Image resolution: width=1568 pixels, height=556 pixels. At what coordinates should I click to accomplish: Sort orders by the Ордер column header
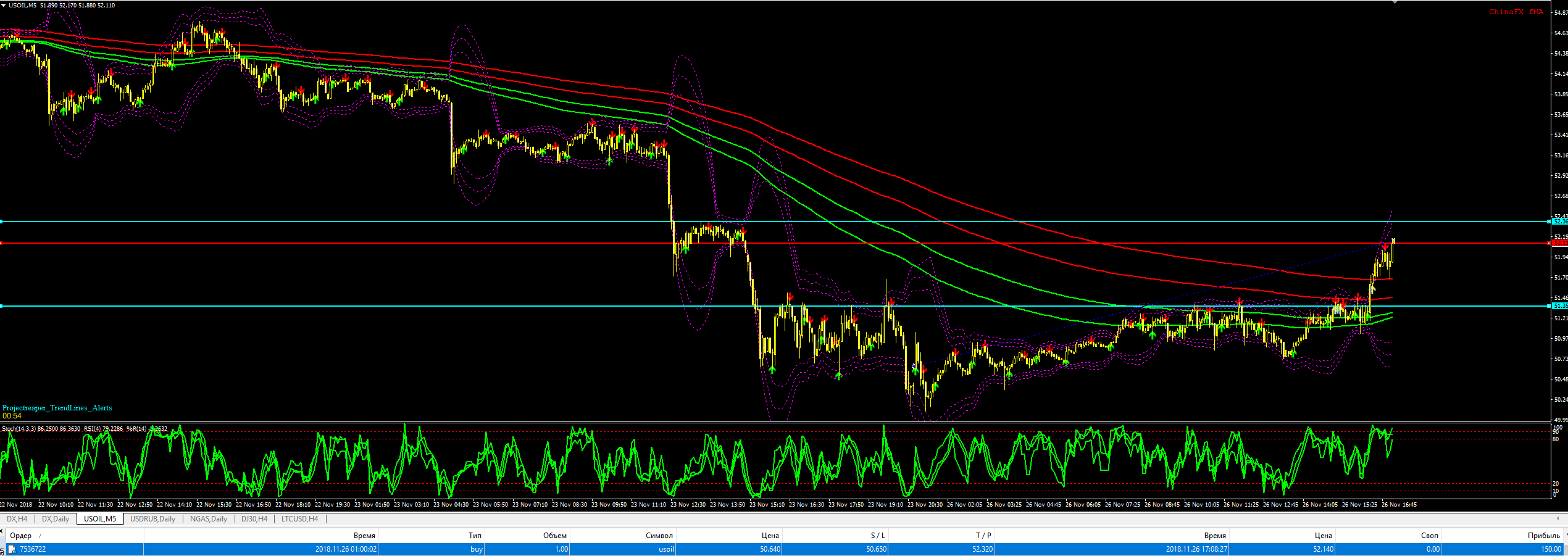[75, 536]
